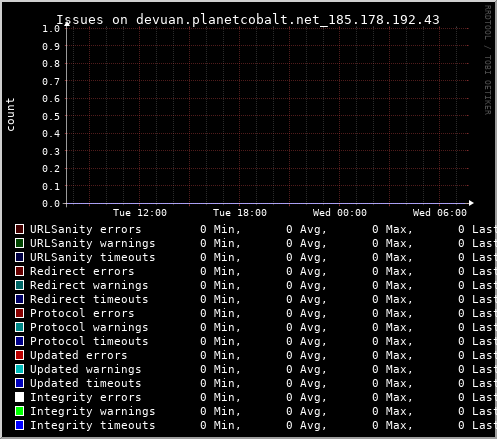Image resolution: width=497 pixels, height=439 pixels.
Task: Click the Protocol warnings teal swatch
Action: click(x=19, y=327)
